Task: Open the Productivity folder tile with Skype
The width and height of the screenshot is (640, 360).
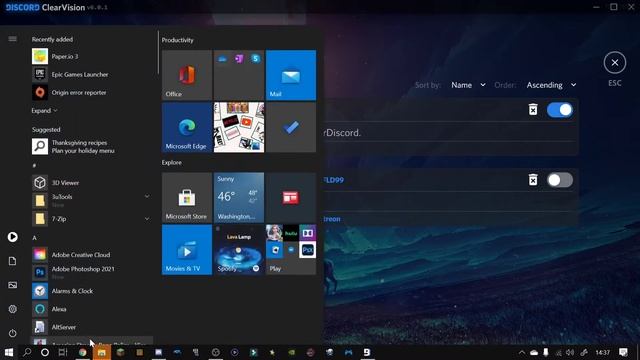Action: (x=239, y=75)
